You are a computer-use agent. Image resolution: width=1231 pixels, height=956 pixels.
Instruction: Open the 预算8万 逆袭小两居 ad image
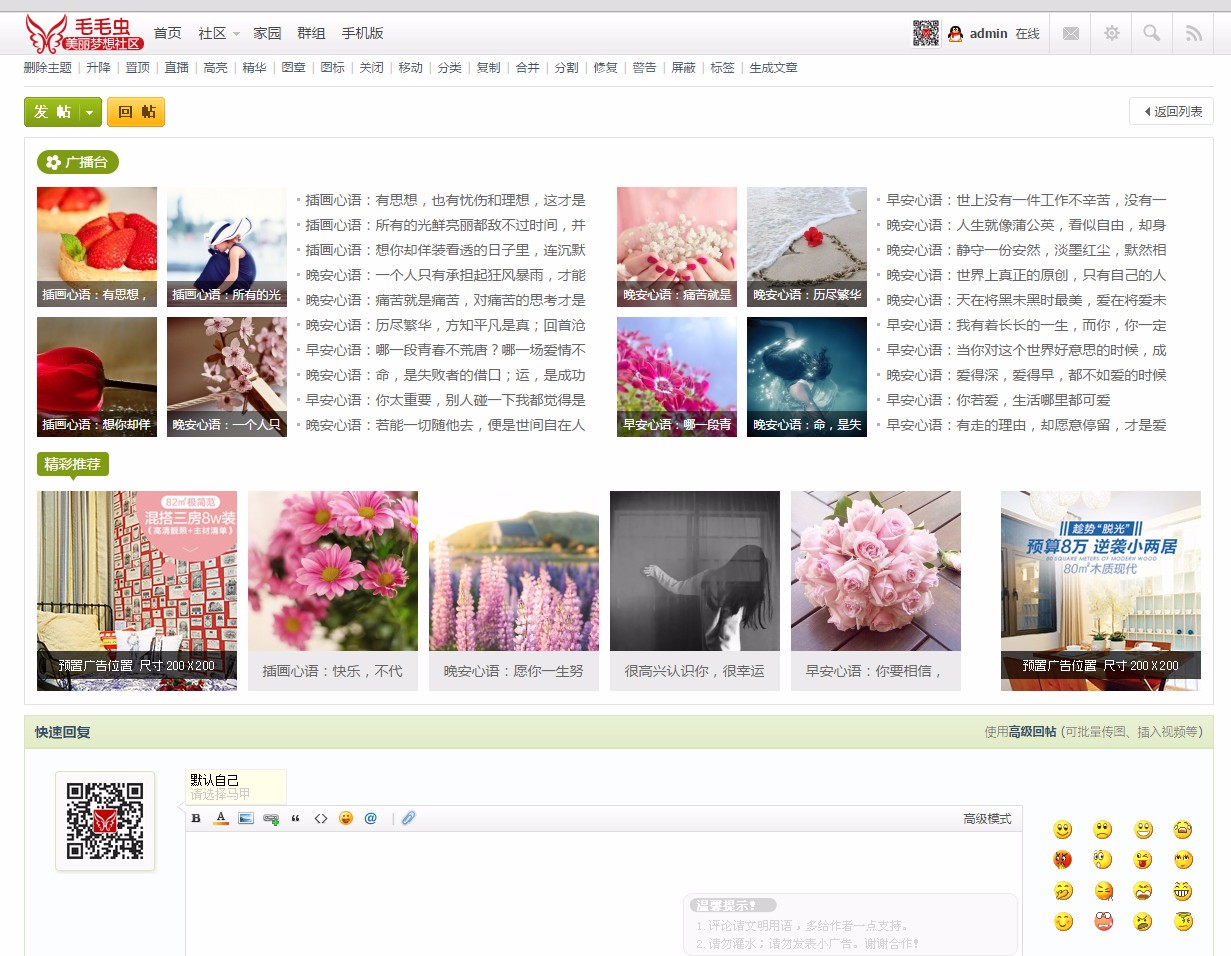1101,591
